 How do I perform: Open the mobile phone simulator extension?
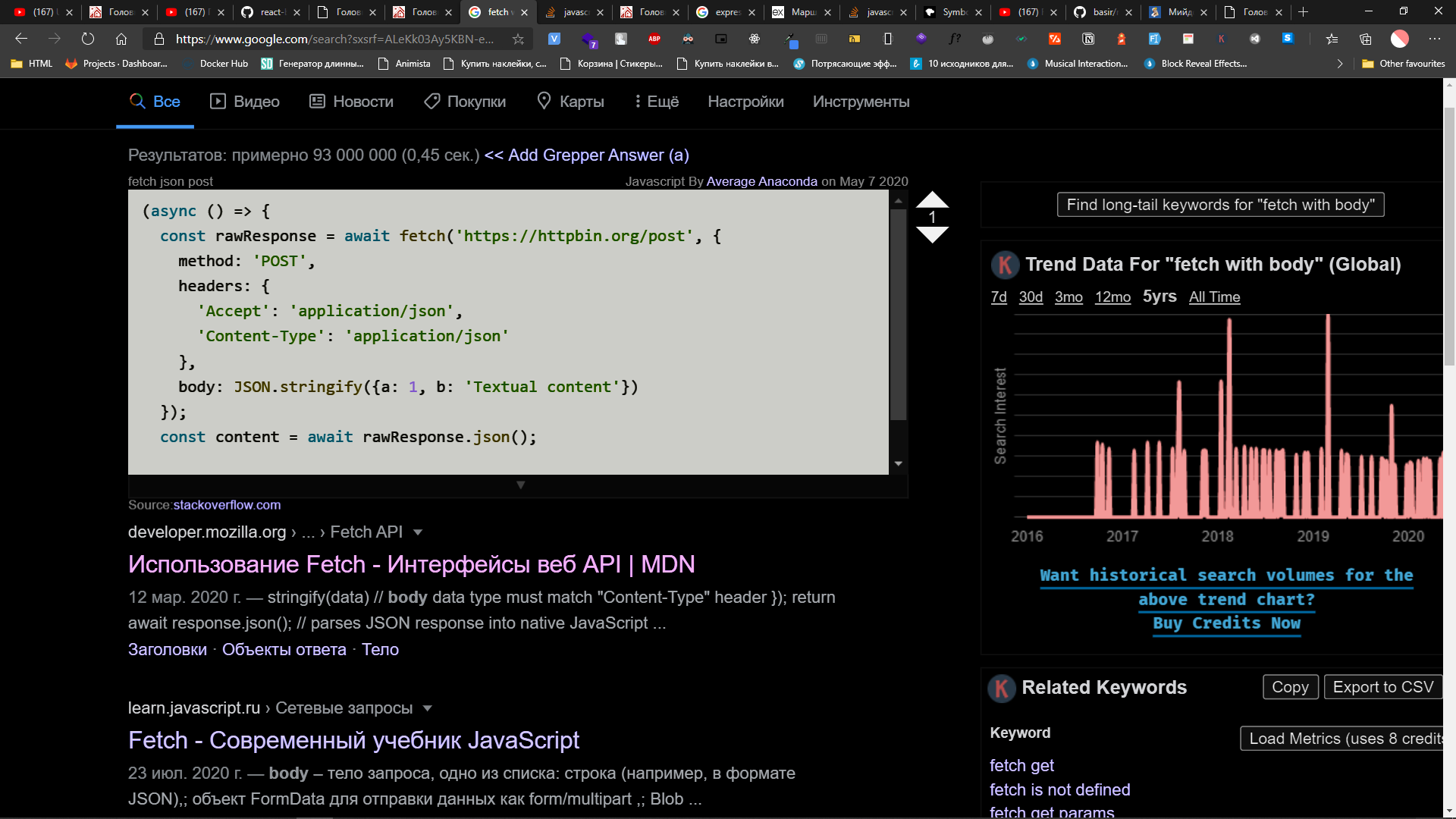[888, 39]
